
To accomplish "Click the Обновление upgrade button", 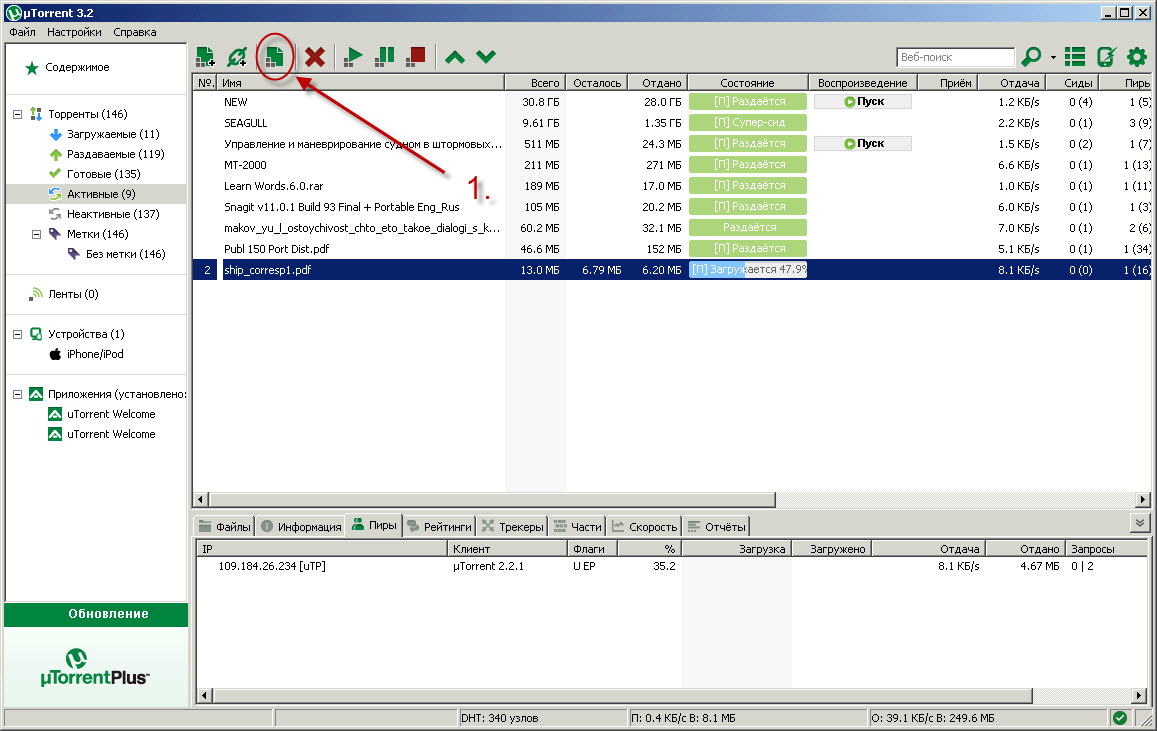I will coord(96,614).
